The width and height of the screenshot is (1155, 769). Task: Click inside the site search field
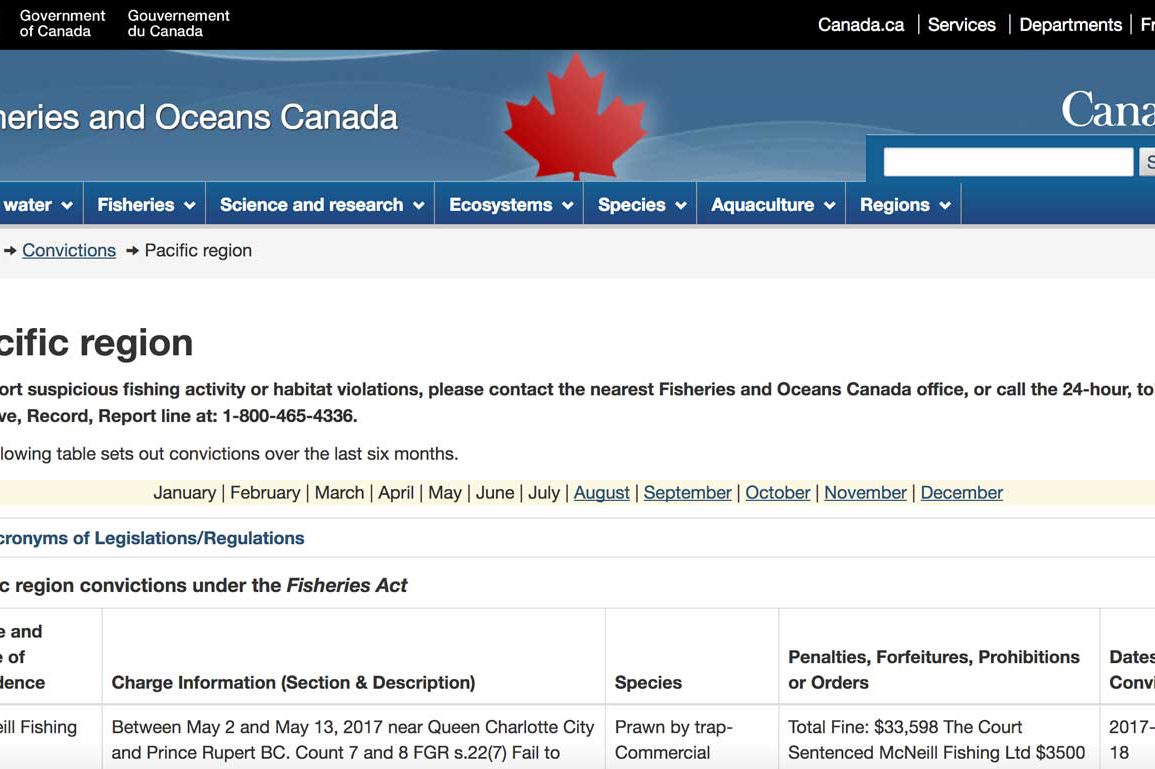pos(1008,162)
